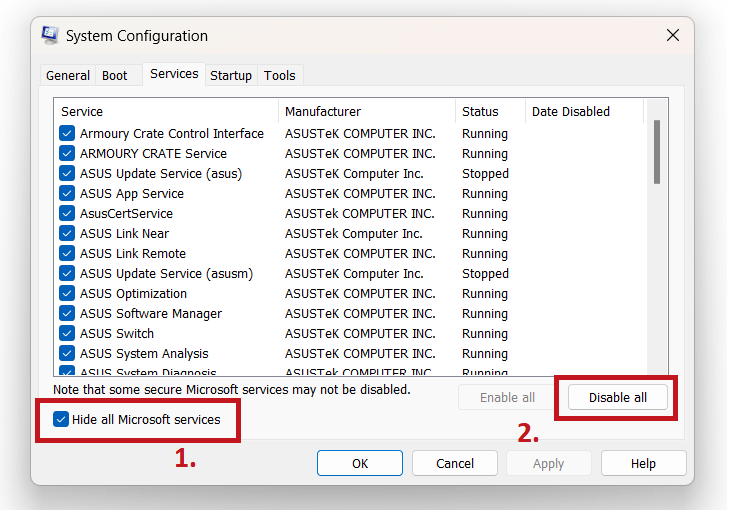Uncheck ASUS App Service checkbox
Viewport: 730px width, 517px height.
click(x=67, y=194)
